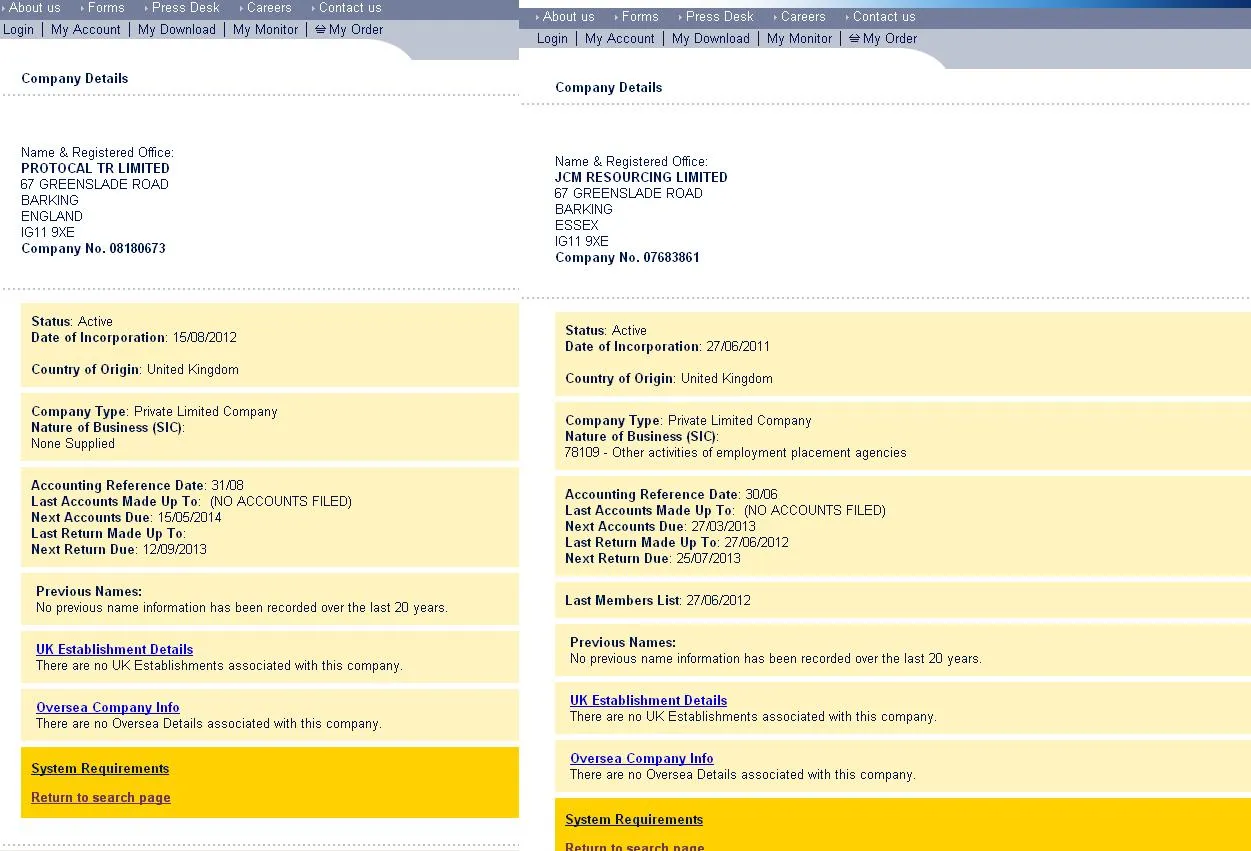Click incorporation date 27/06/2011
Image resolution: width=1251 pixels, height=851 pixels.
point(738,347)
